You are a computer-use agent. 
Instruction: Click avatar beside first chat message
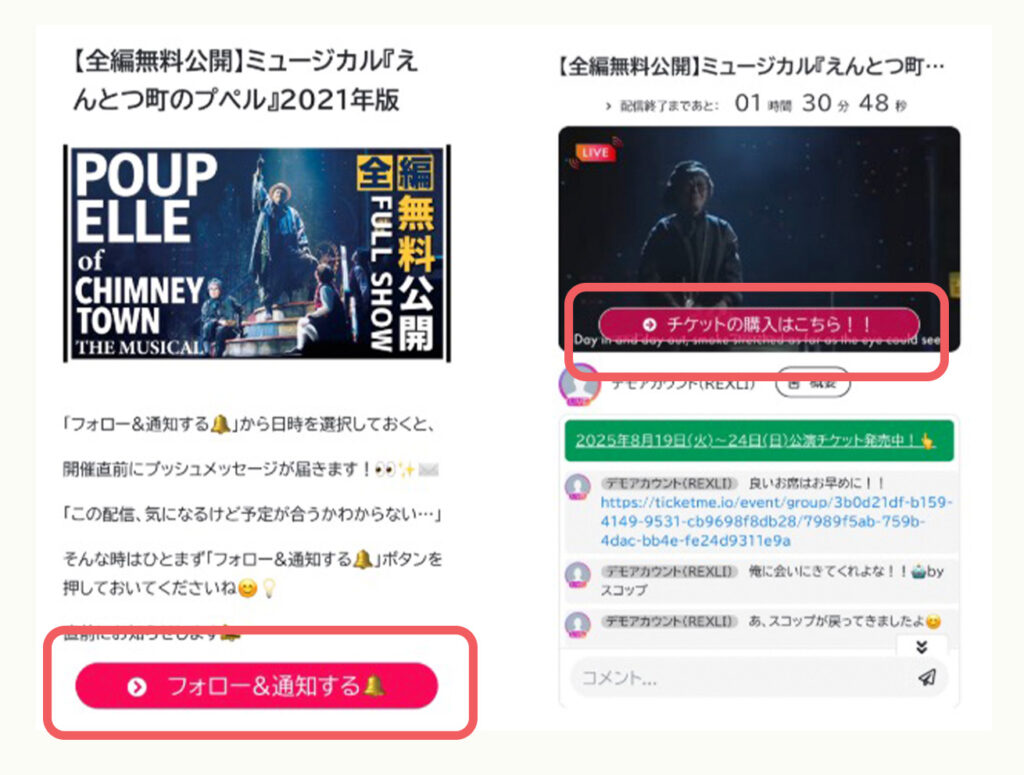577,487
